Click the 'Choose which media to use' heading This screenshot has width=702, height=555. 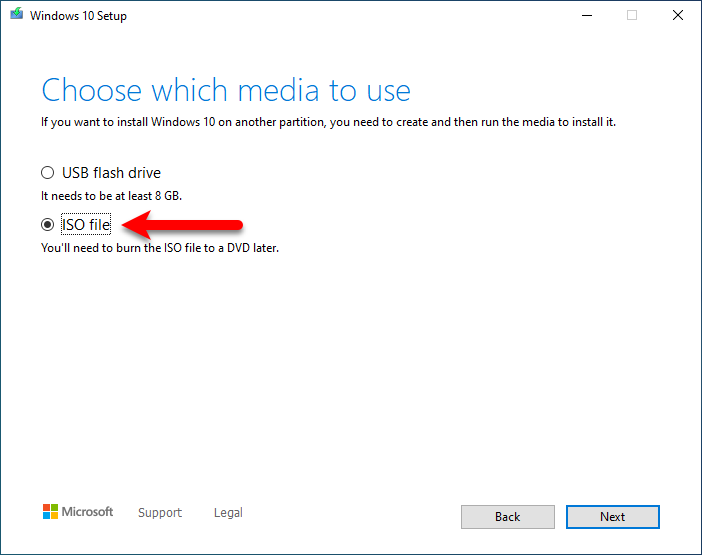click(226, 90)
